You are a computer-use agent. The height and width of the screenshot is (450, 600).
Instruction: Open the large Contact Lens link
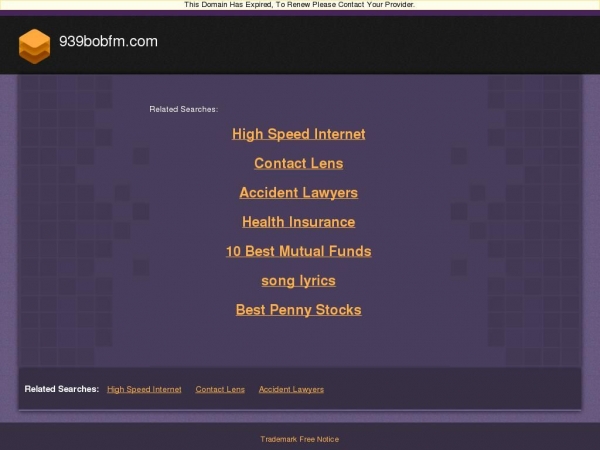pyautogui.click(x=298, y=163)
